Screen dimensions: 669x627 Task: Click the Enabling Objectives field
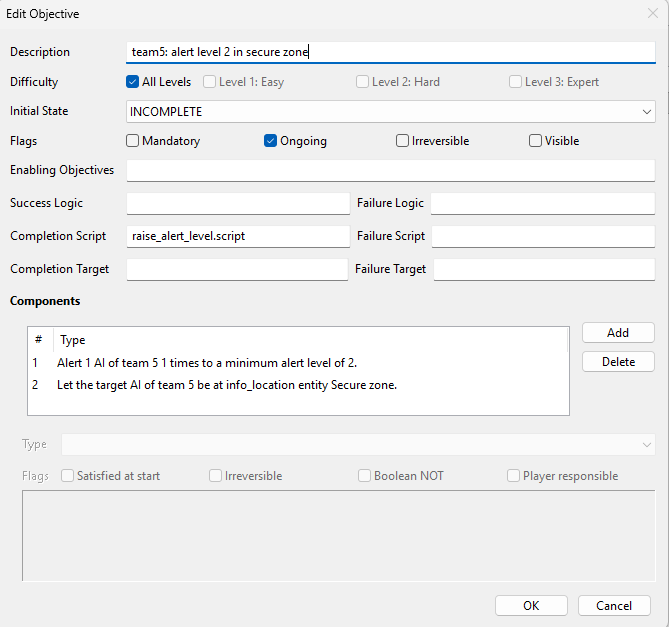click(391, 171)
